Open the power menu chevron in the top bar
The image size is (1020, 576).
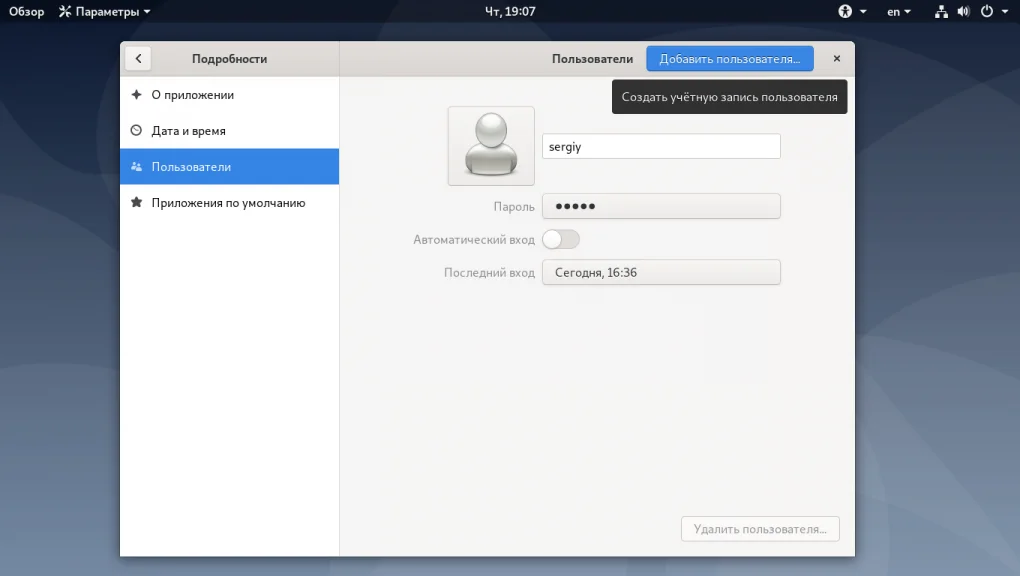tap(1004, 11)
